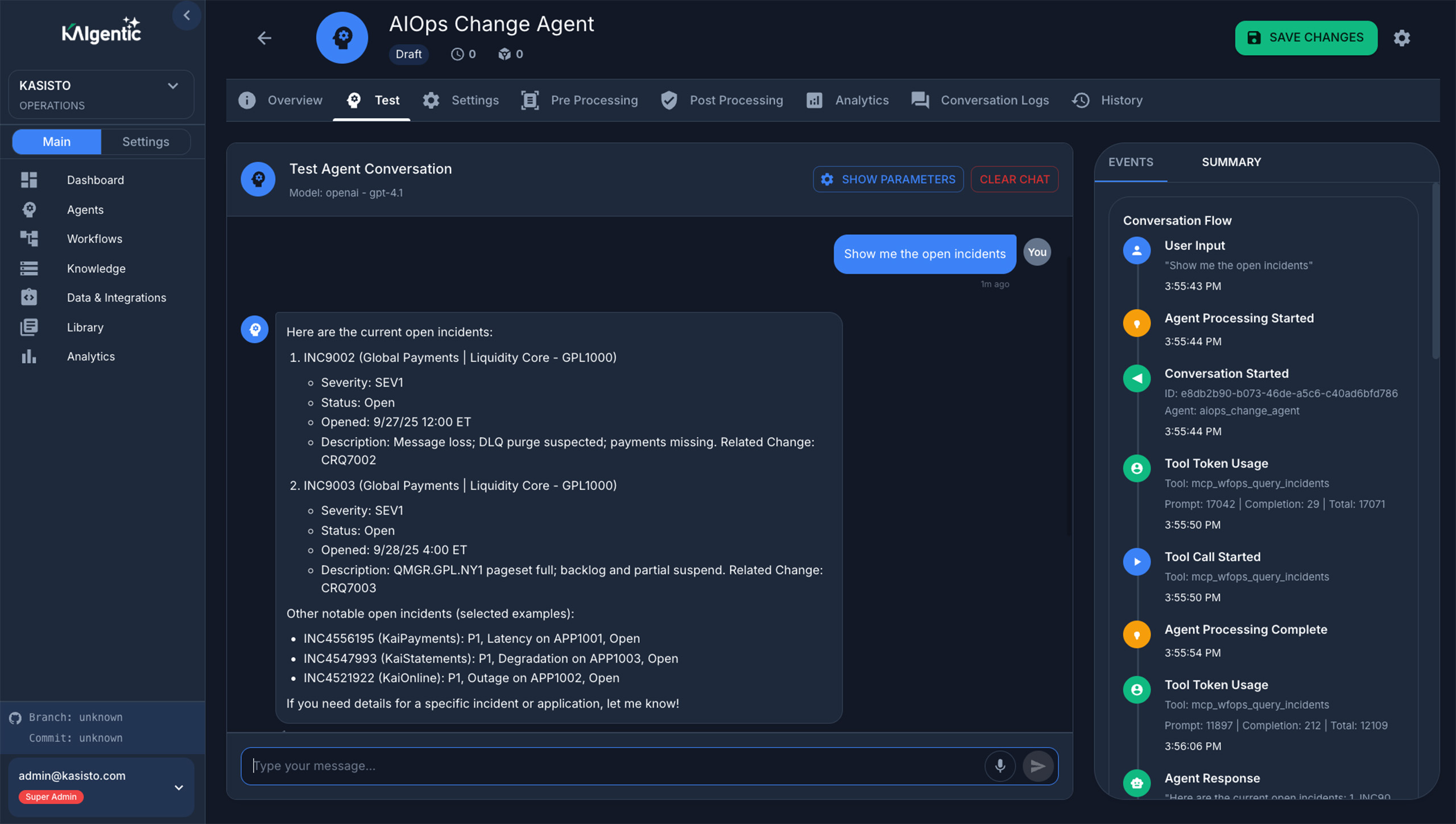Click the Type your message input field
Viewport: 1456px width, 824px height.
click(x=614, y=766)
